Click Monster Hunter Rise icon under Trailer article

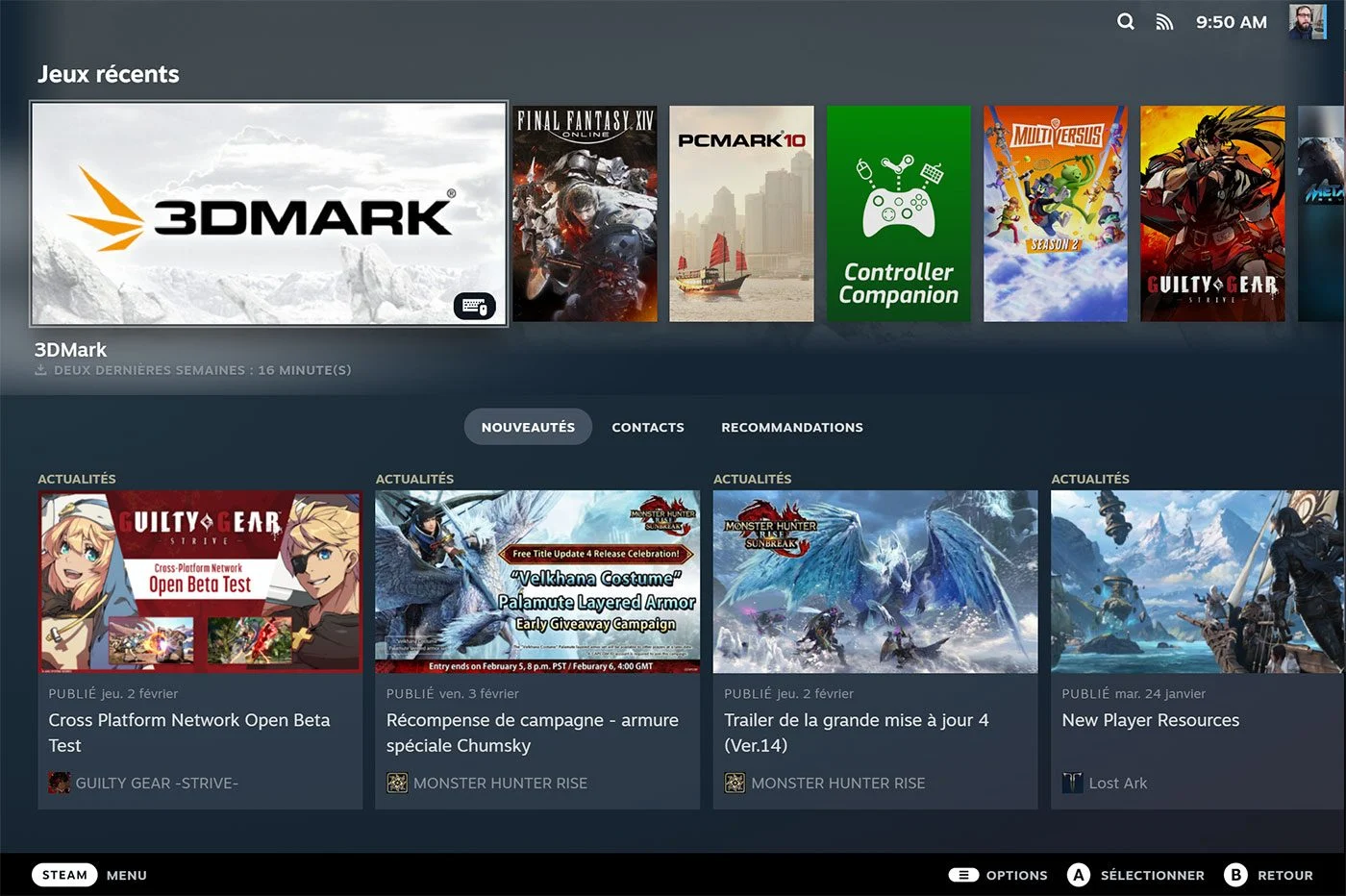click(735, 783)
